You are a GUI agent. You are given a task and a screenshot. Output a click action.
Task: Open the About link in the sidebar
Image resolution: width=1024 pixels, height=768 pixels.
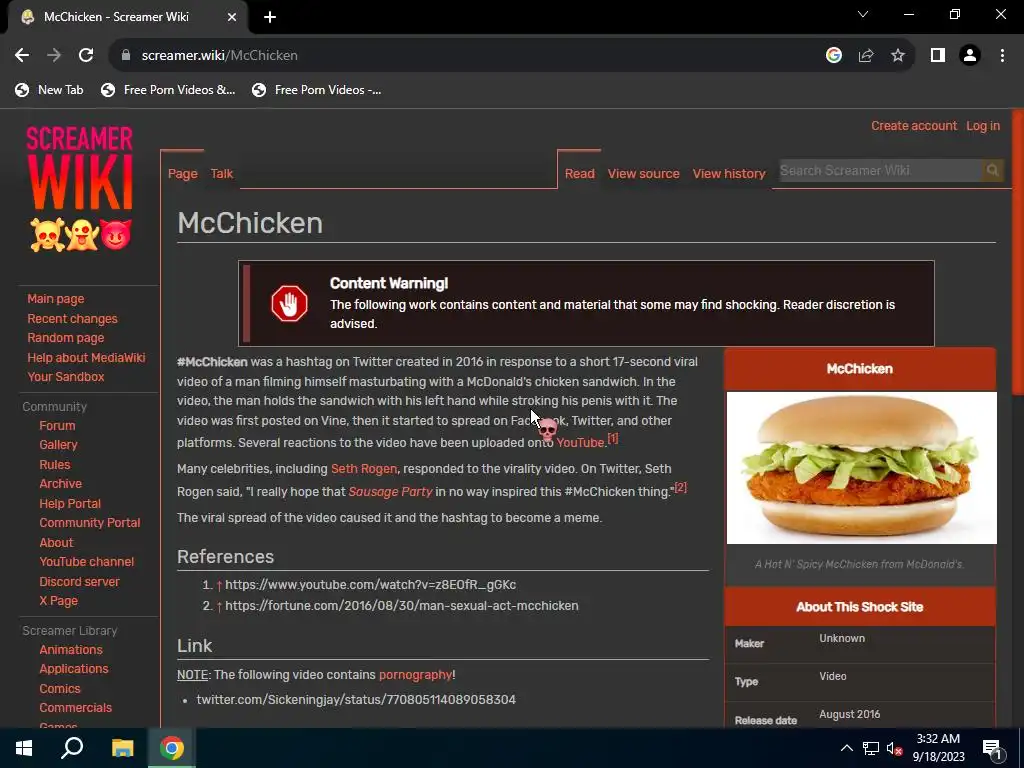click(x=56, y=543)
